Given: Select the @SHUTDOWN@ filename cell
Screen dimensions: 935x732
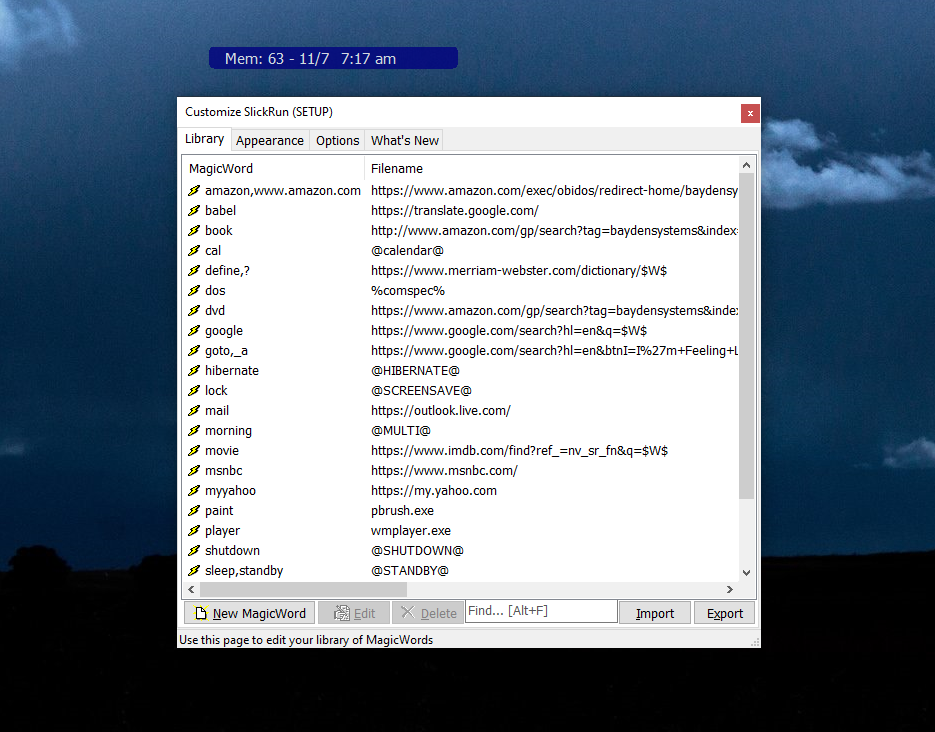Looking at the screenshot, I should point(417,550).
